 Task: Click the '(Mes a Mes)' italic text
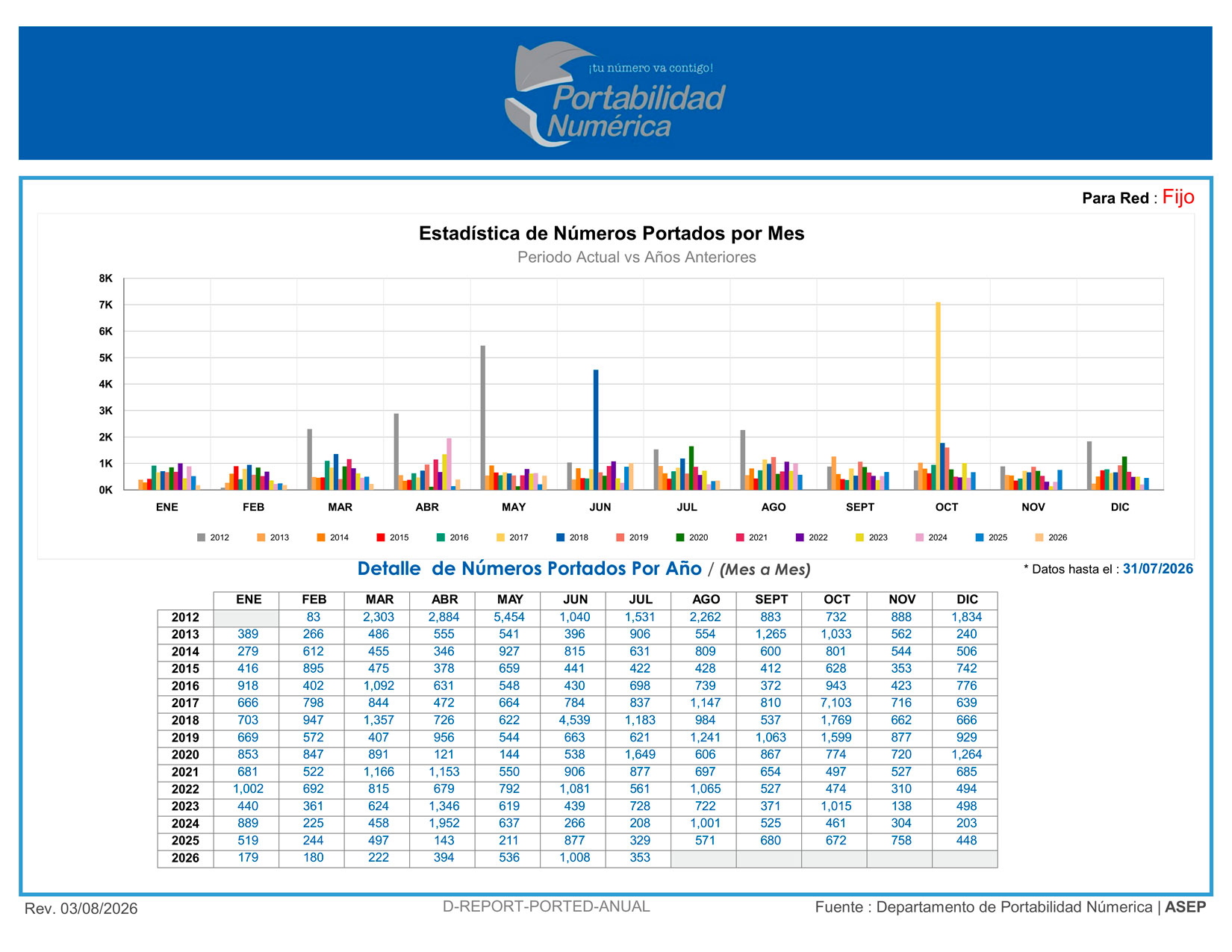pyautogui.click(x=765, y=570)
